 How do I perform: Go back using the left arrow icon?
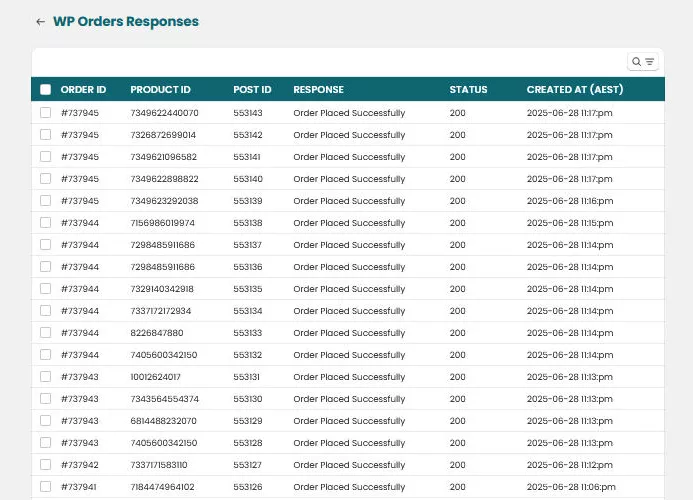click(41, 22)
